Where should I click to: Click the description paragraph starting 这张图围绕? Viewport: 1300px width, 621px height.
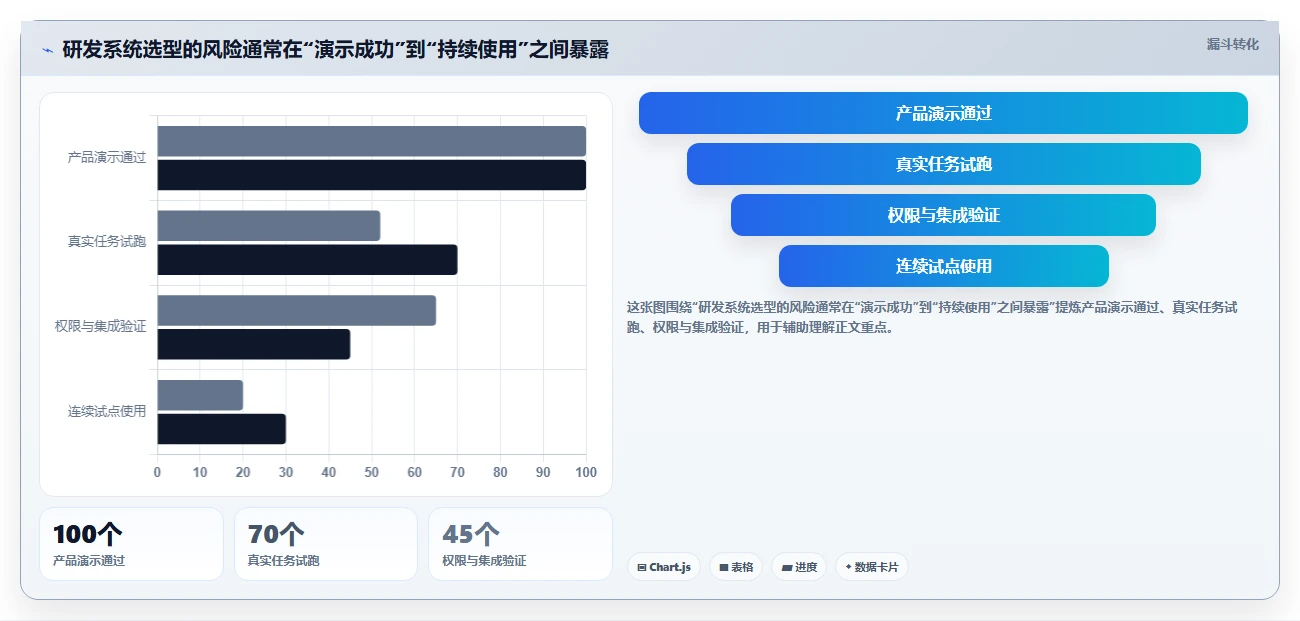[x=932, y=317]
